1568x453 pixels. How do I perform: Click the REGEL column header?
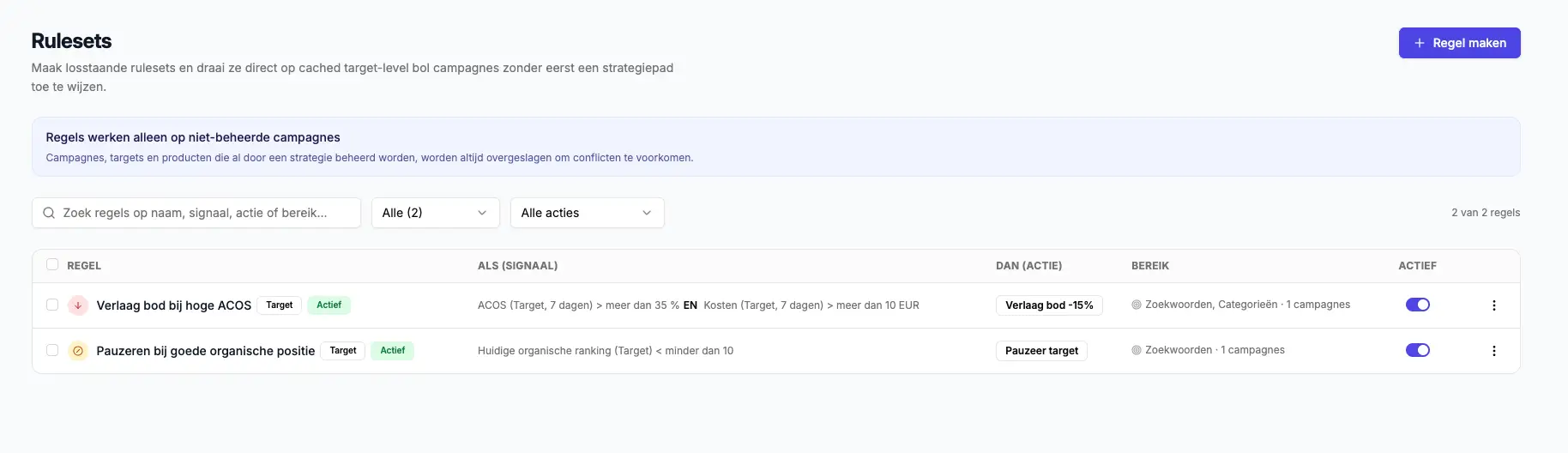click(x=84, y=266)
